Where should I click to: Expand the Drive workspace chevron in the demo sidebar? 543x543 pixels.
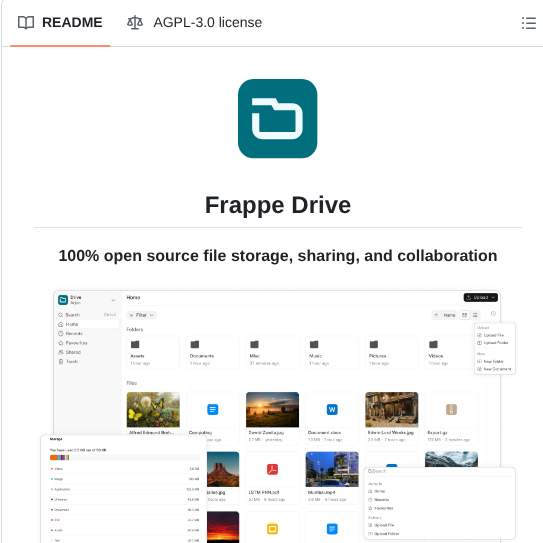coord(113,300)
